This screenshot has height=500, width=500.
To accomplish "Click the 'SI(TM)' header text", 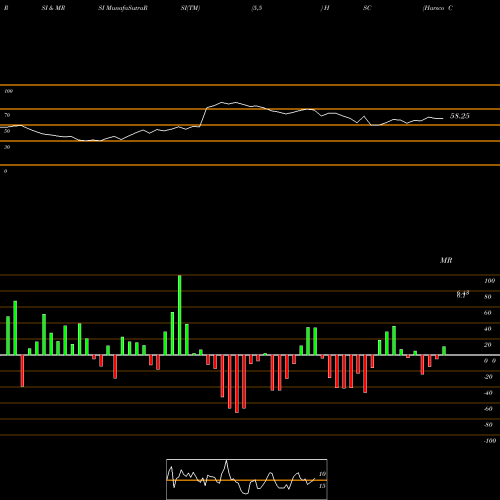I will click(x=190, y=8).
